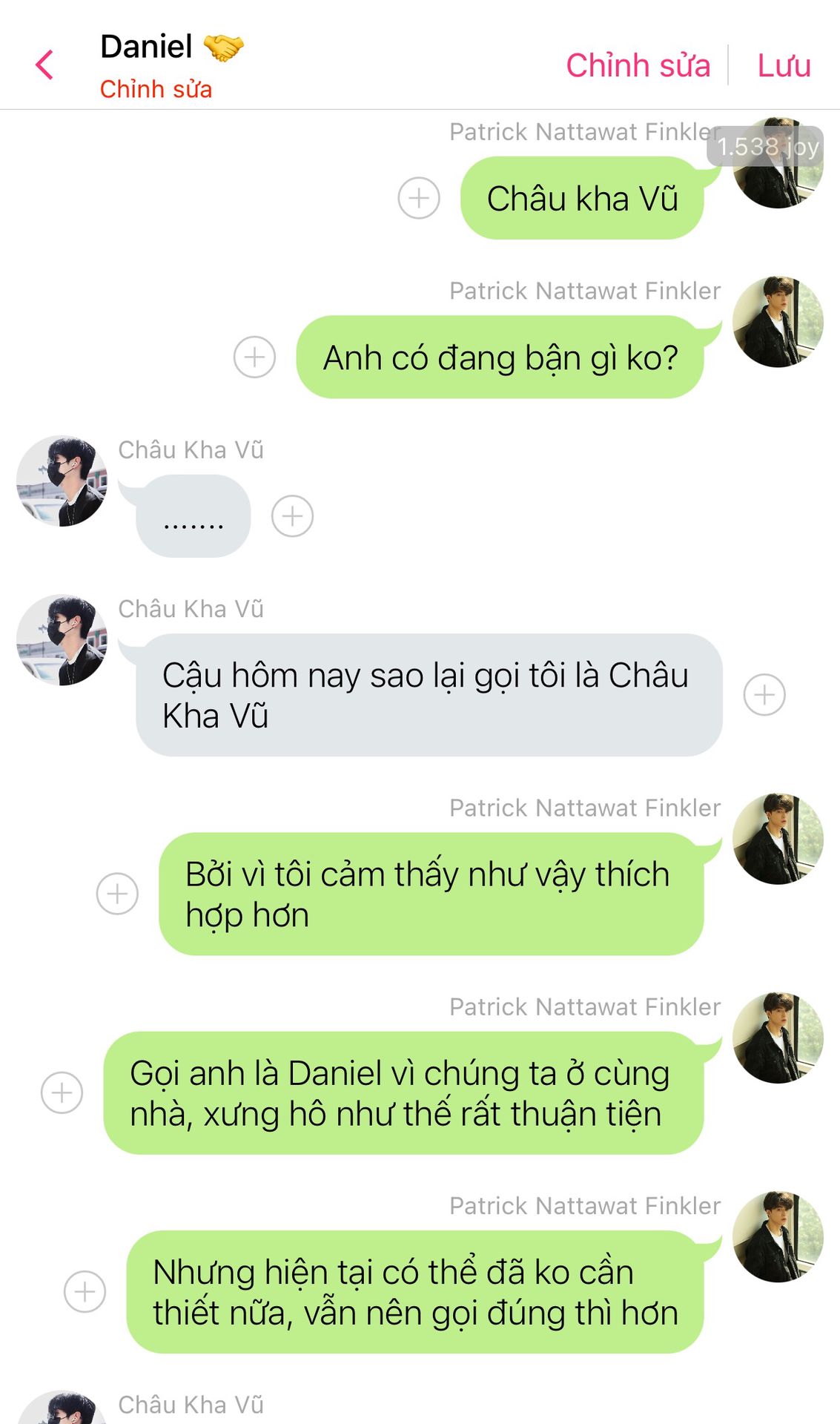
Task: Open the "Chỉnh sửa" option in top right
Action: [638, 65]
